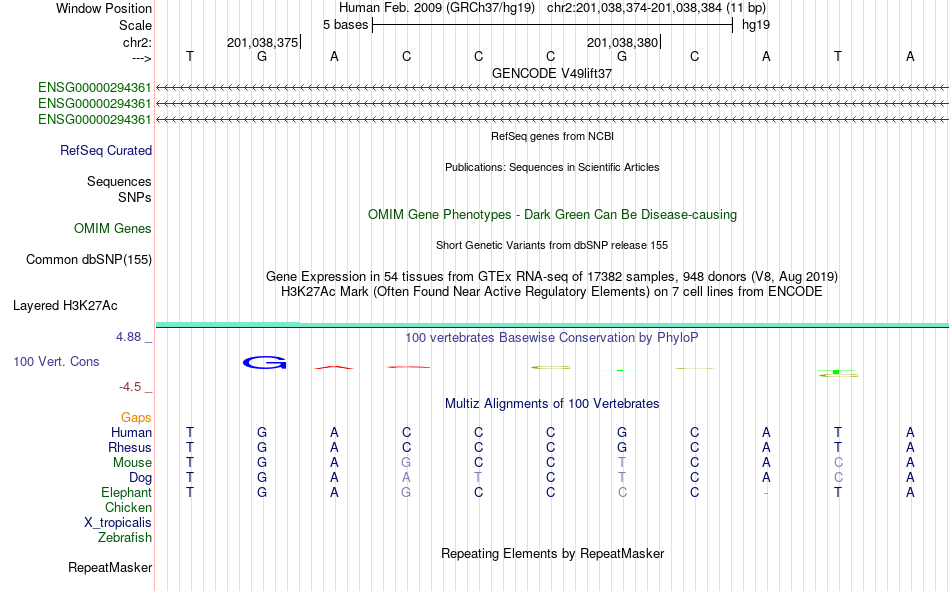Select the Human alignment row label
Viewport: 950px width, 591px height.
coord(131,432)
